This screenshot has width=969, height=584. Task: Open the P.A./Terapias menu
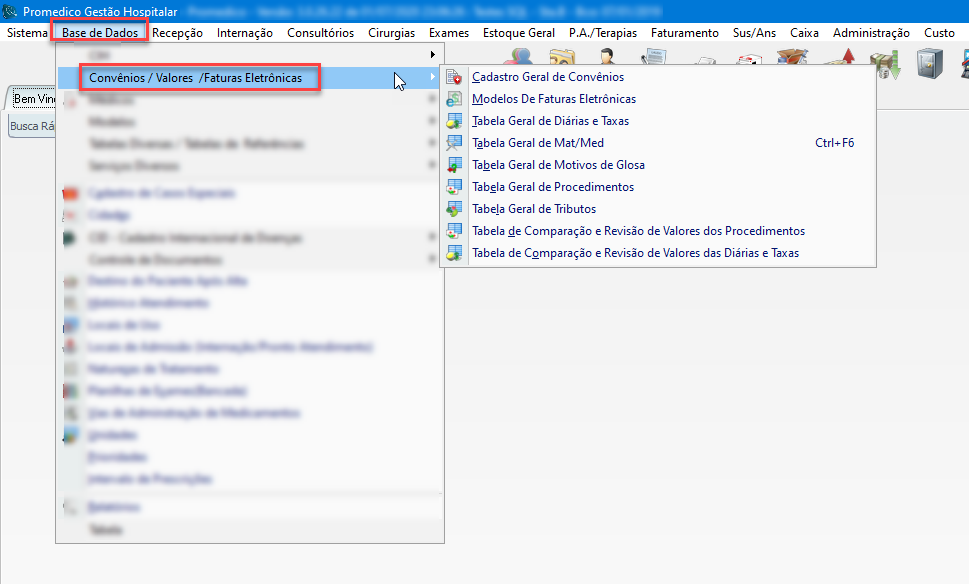603,33
